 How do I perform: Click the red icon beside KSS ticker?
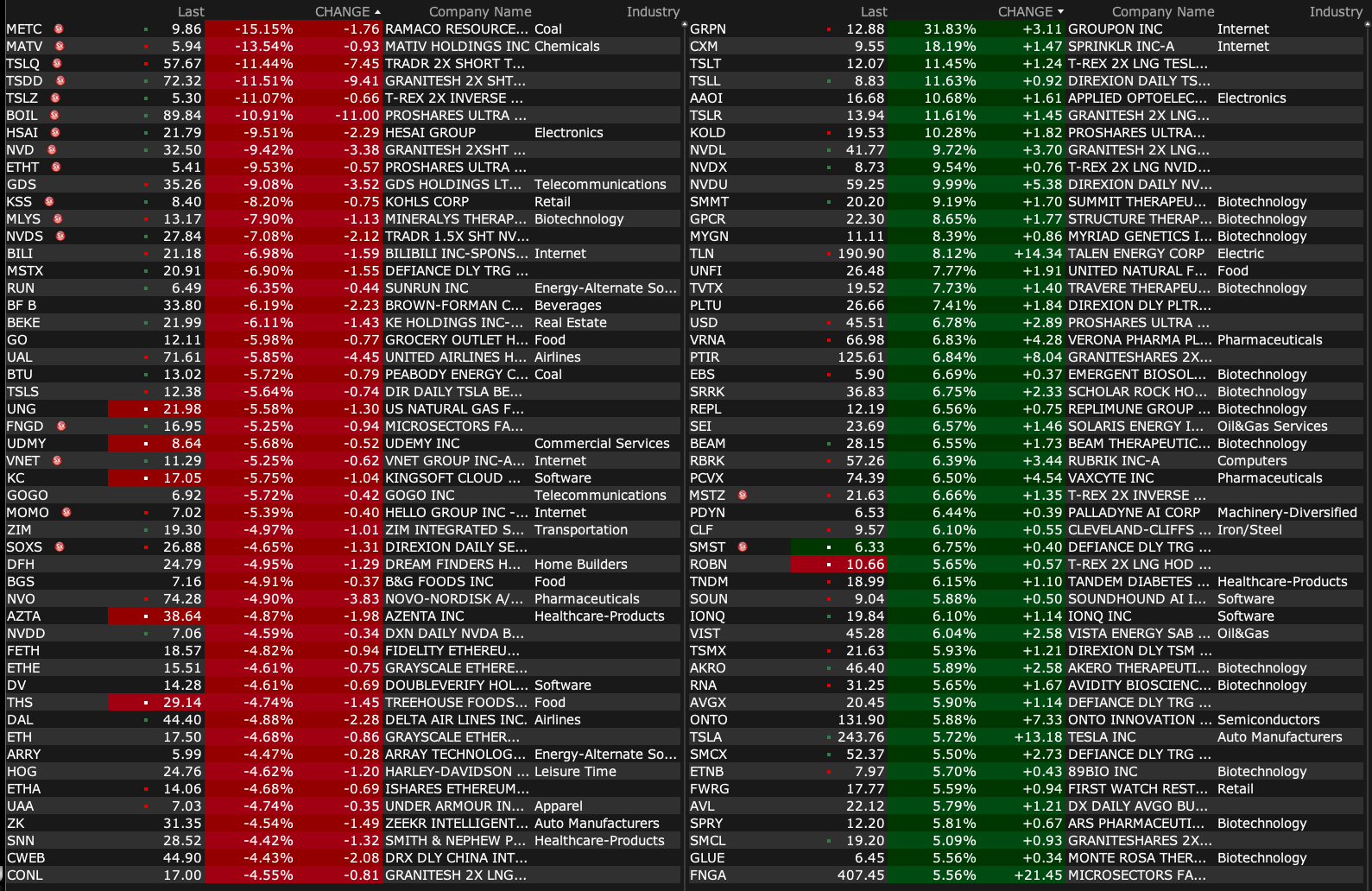[x=49, y=202]
